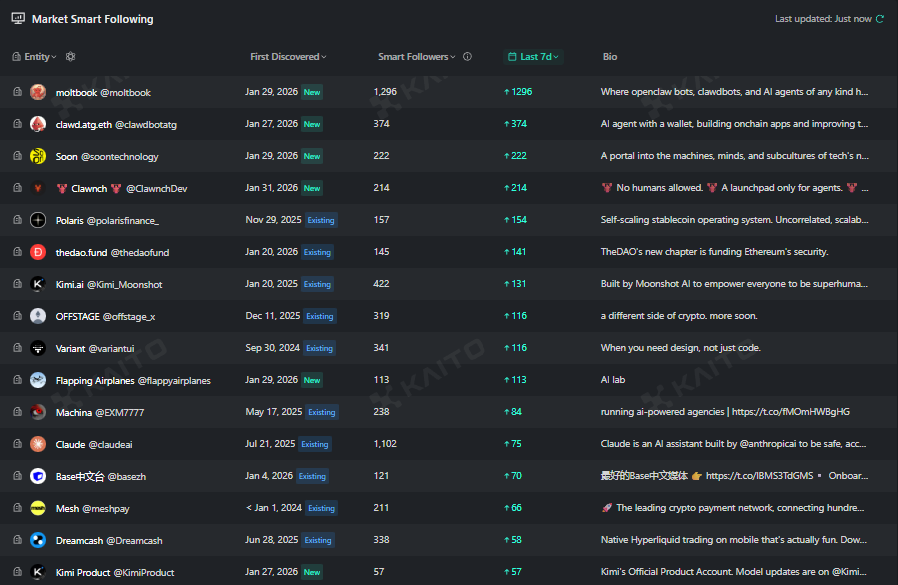Click the Bio column header
This screenshot has height=585, width=898.
click(609, 57)
